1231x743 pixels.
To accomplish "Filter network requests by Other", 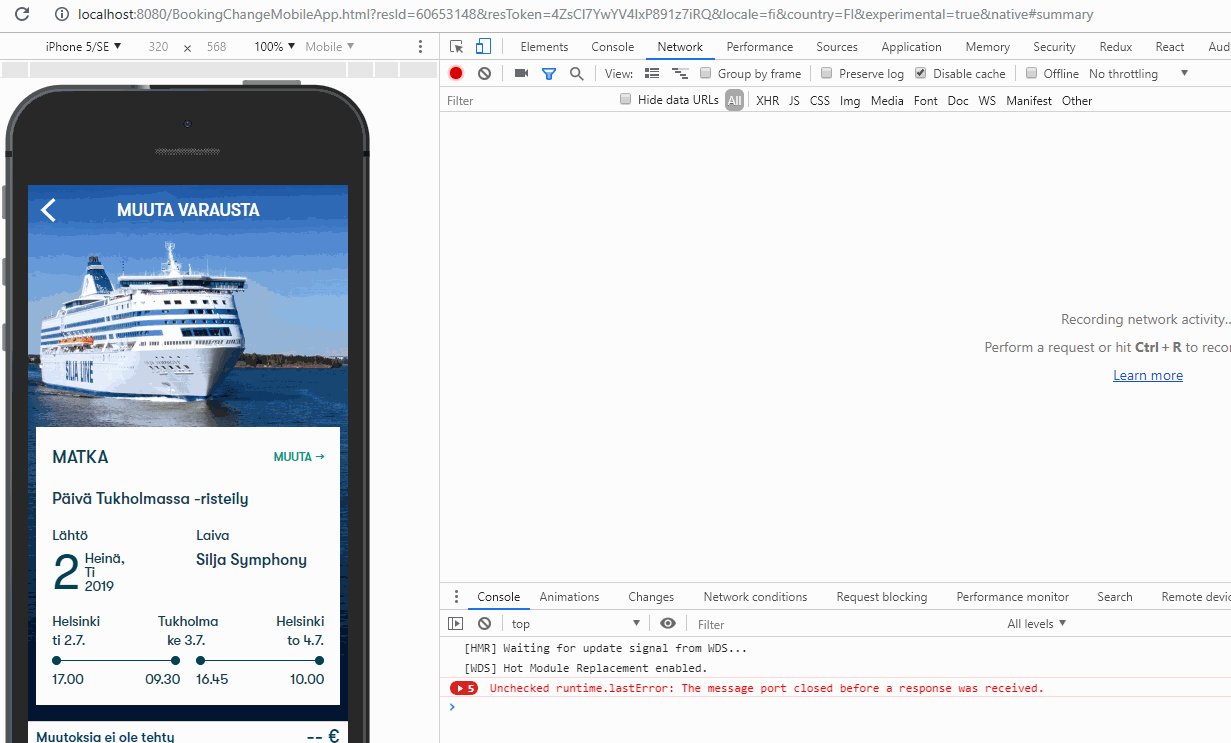I will coord(1077,100).
